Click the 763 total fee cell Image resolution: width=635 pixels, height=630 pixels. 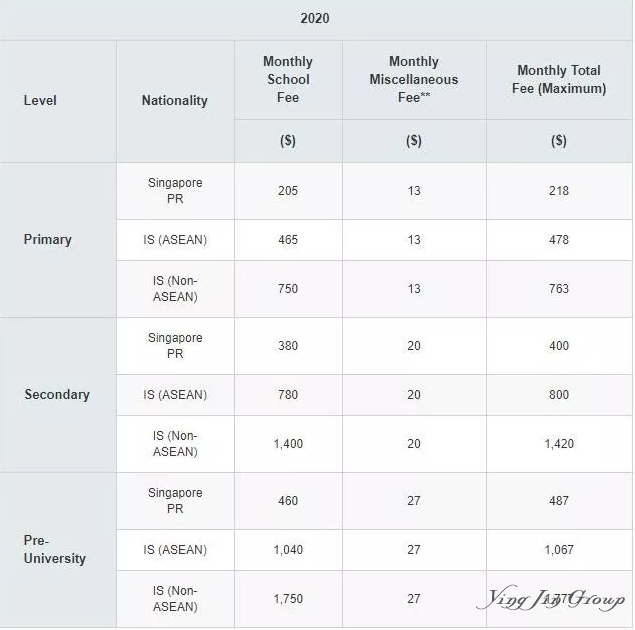click(x=559, y=289)
